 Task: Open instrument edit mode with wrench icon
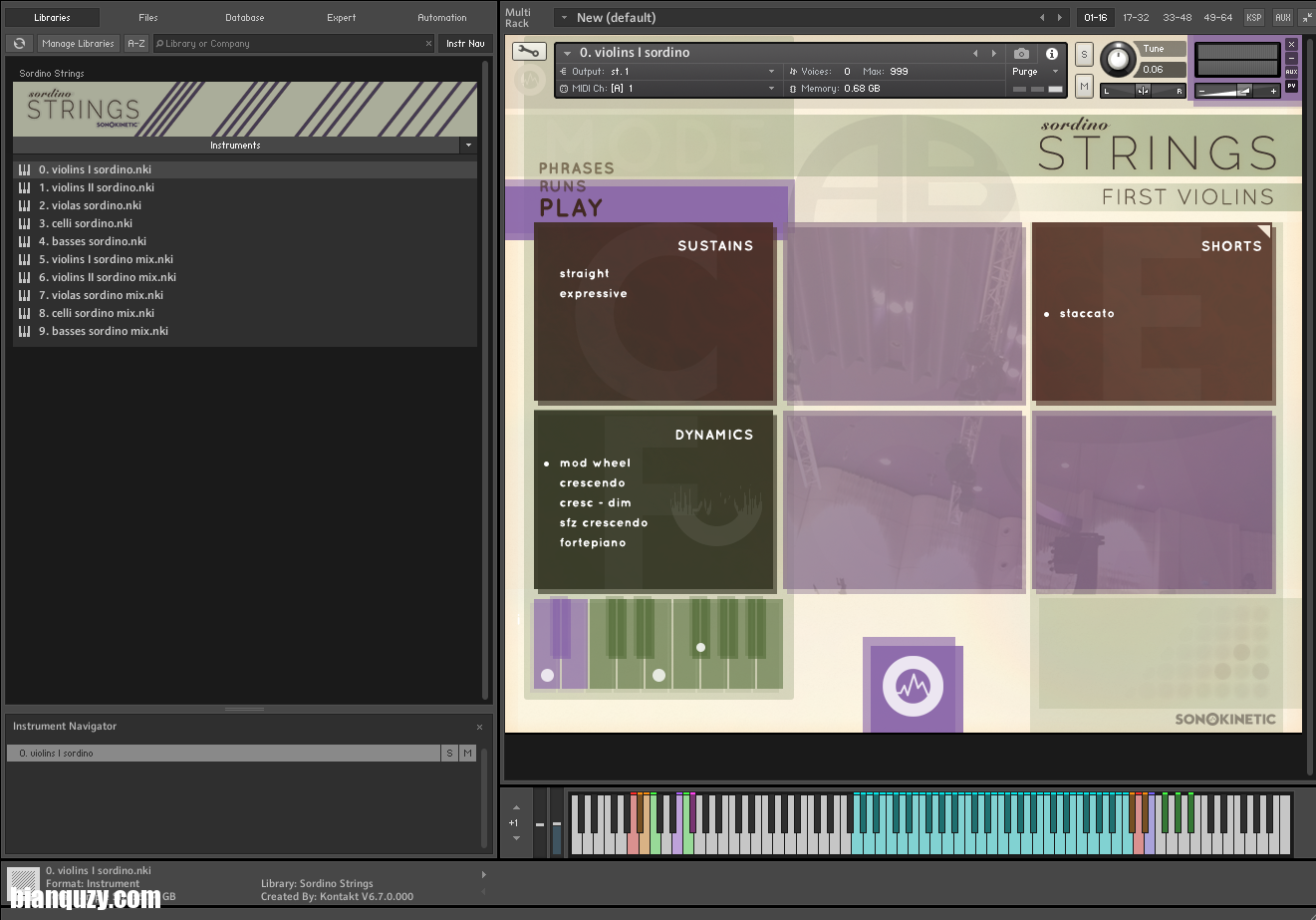click(529, 52)
